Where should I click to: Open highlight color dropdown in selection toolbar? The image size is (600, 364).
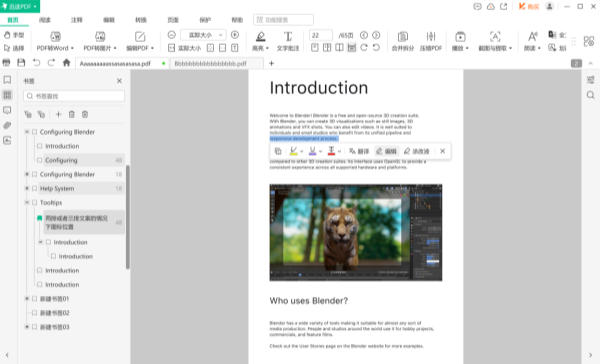pyautogui.click(x=302, y=151)
